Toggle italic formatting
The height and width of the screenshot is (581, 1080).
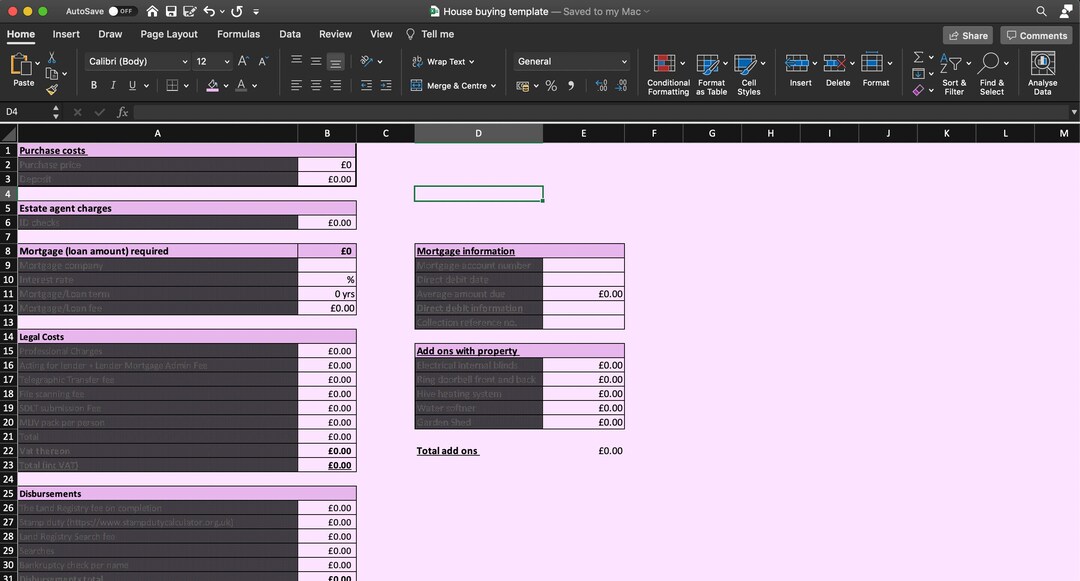pos(112,85)
